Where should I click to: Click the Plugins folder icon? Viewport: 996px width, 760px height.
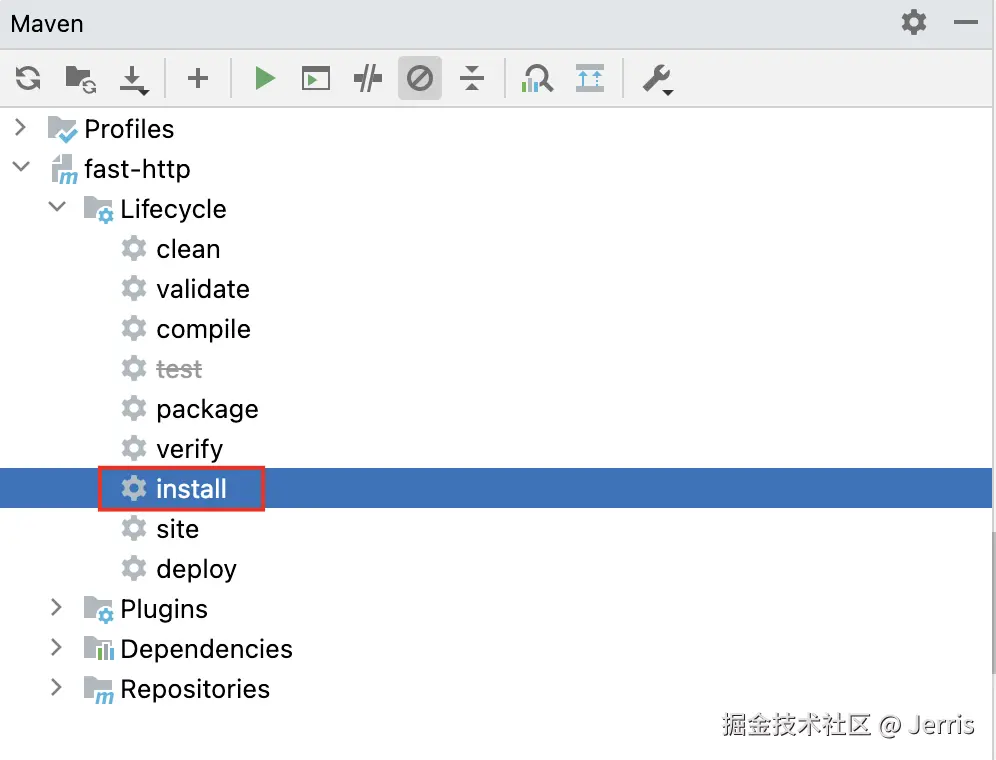coord(98,609)
